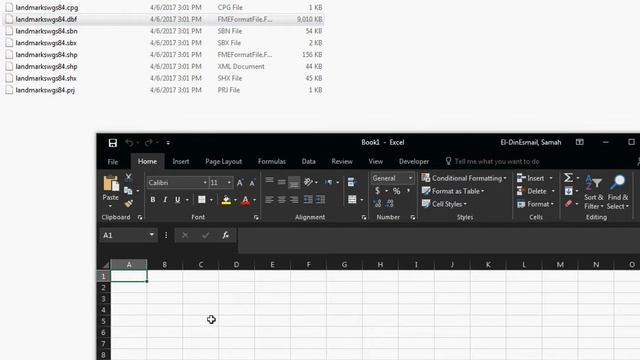Click the Copy icon in Clipboard group
Image resolution: width=640 pixels, height=360 pixels.
tap(128, 191)
